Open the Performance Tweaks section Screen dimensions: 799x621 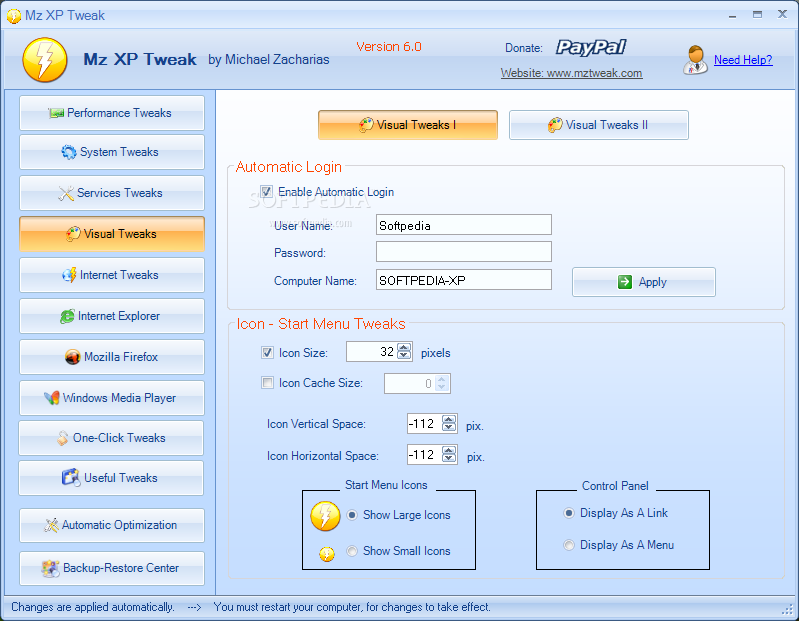pyautogui.click(x=112, y=113)
